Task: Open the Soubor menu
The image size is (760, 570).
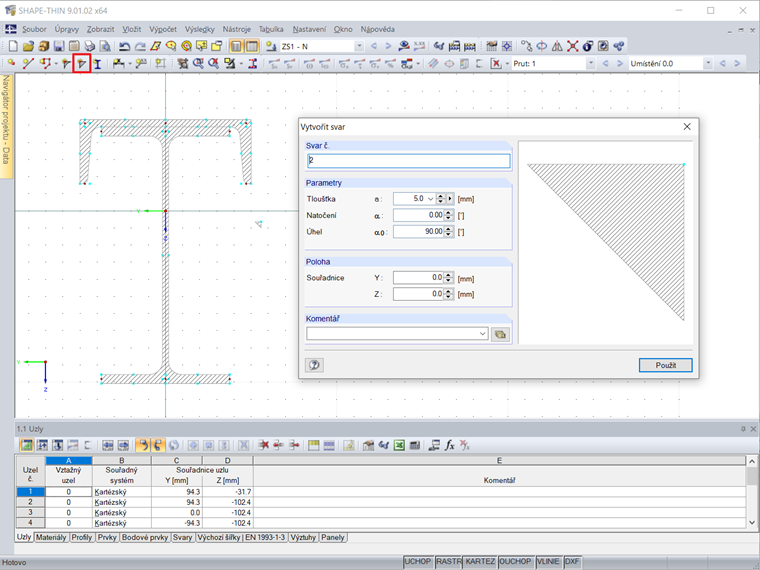Action: pos(34,29)
